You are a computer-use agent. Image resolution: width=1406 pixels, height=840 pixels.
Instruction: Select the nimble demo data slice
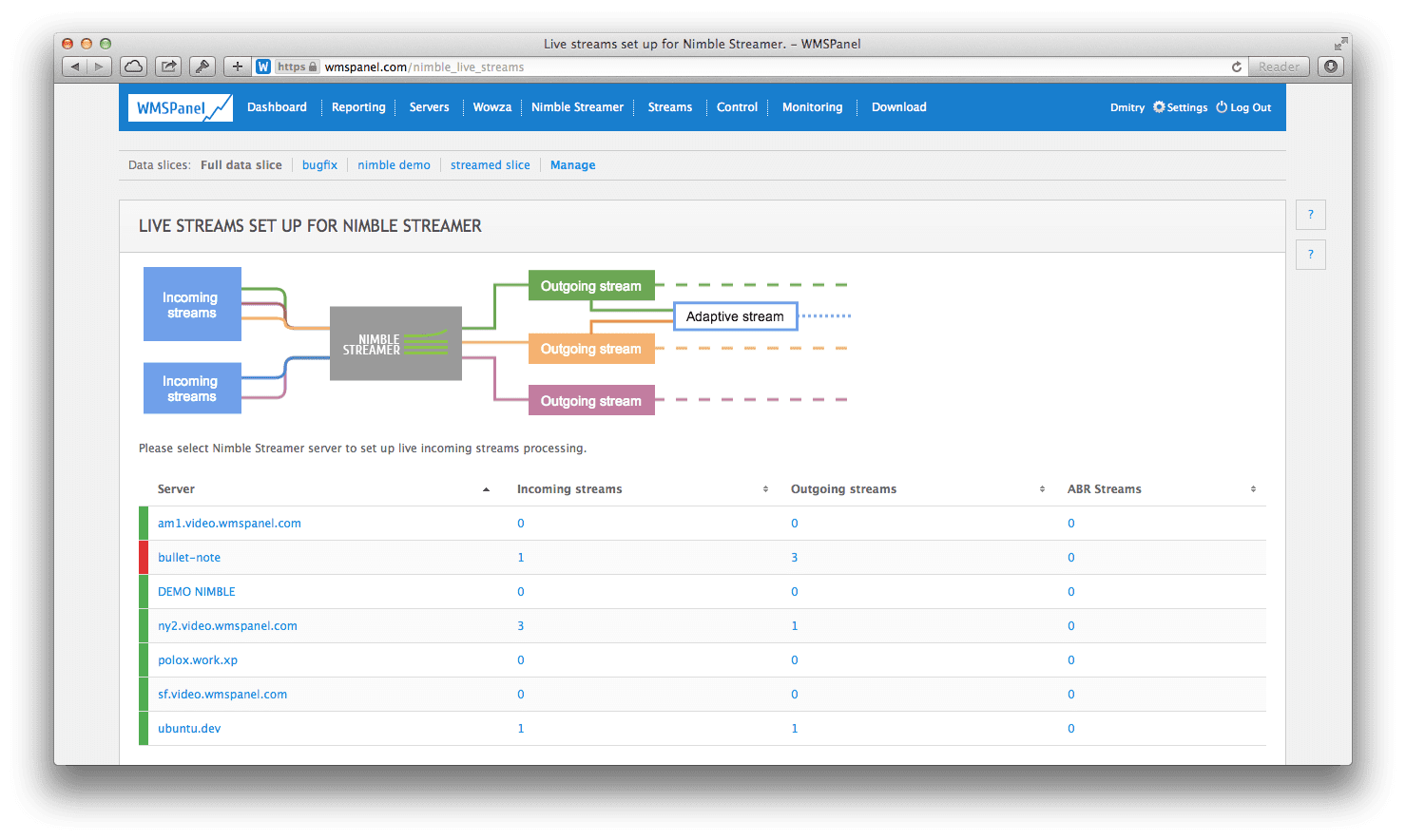coord(394,165)
